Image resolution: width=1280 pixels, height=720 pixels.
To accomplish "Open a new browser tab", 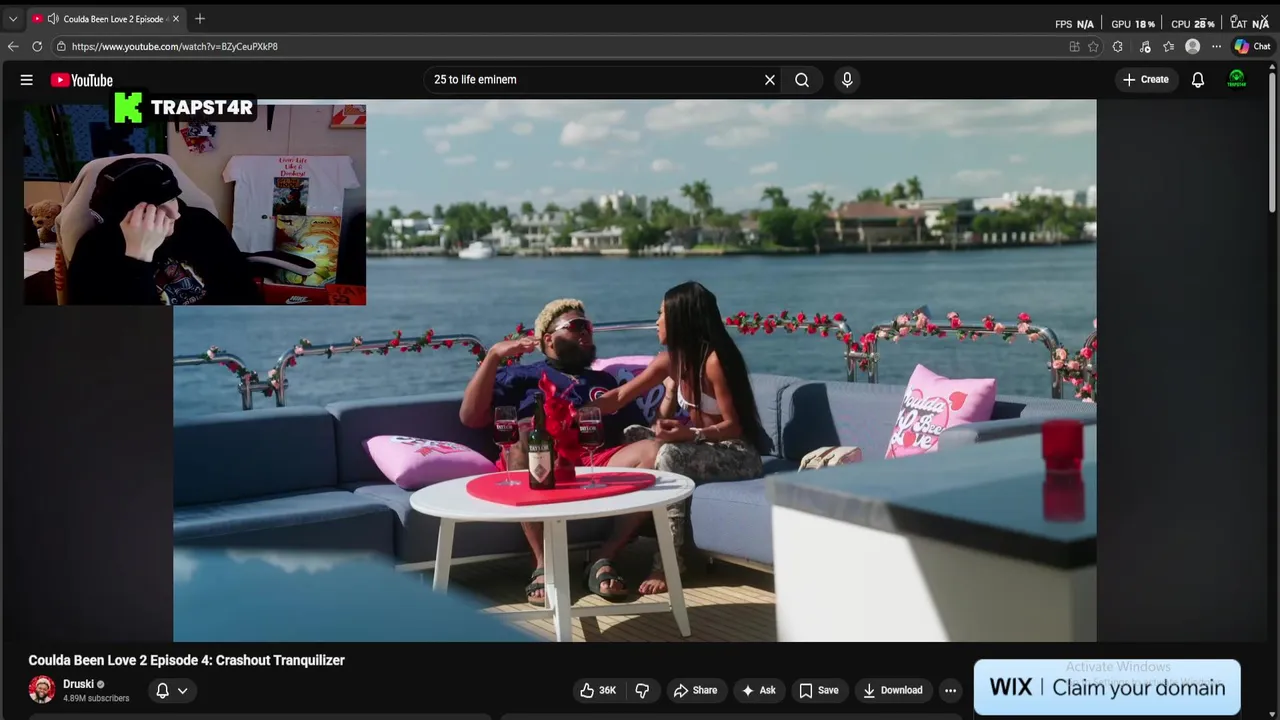I will 200,19.
